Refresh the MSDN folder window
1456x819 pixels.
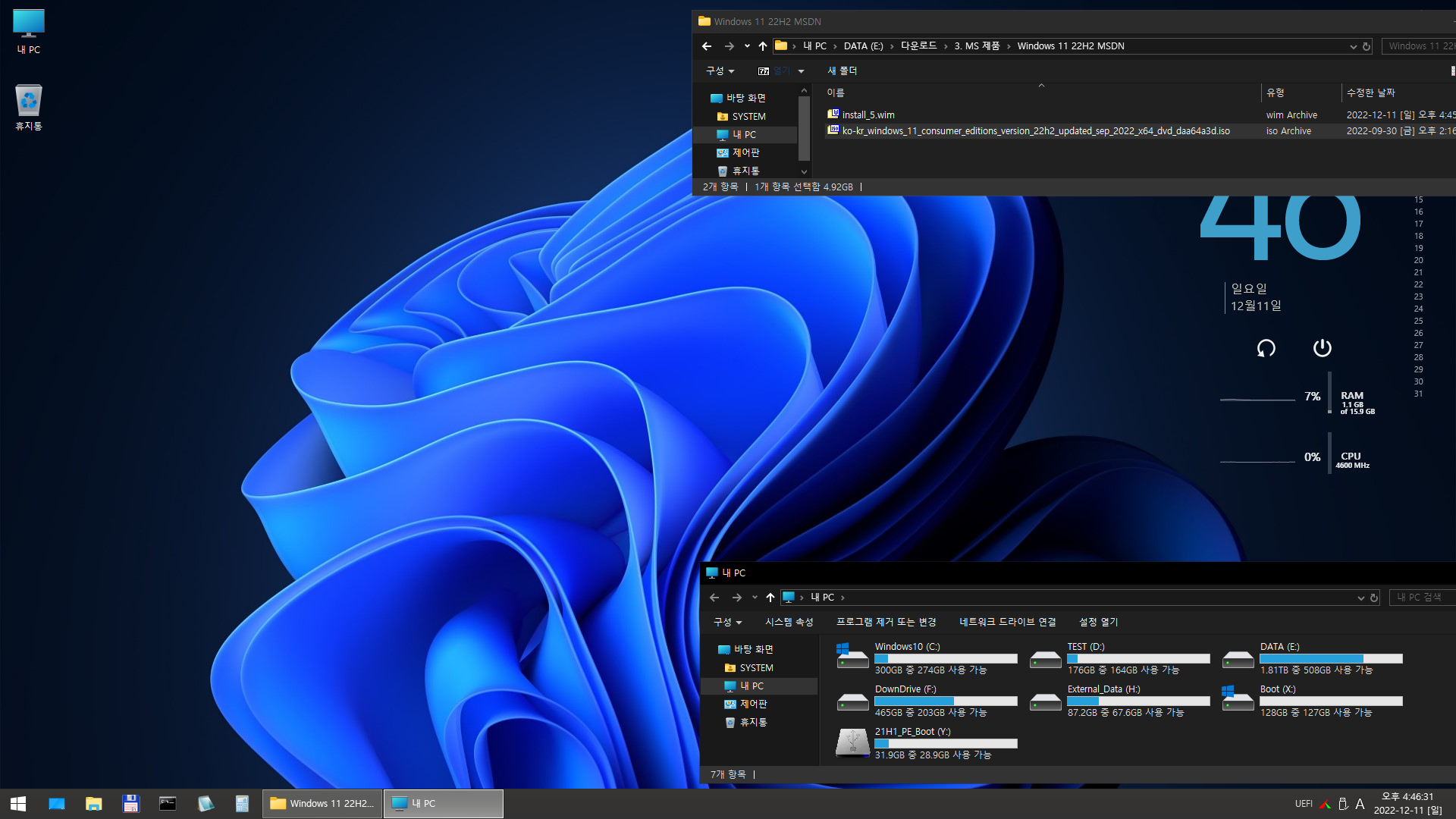(x=1367, y=46)
